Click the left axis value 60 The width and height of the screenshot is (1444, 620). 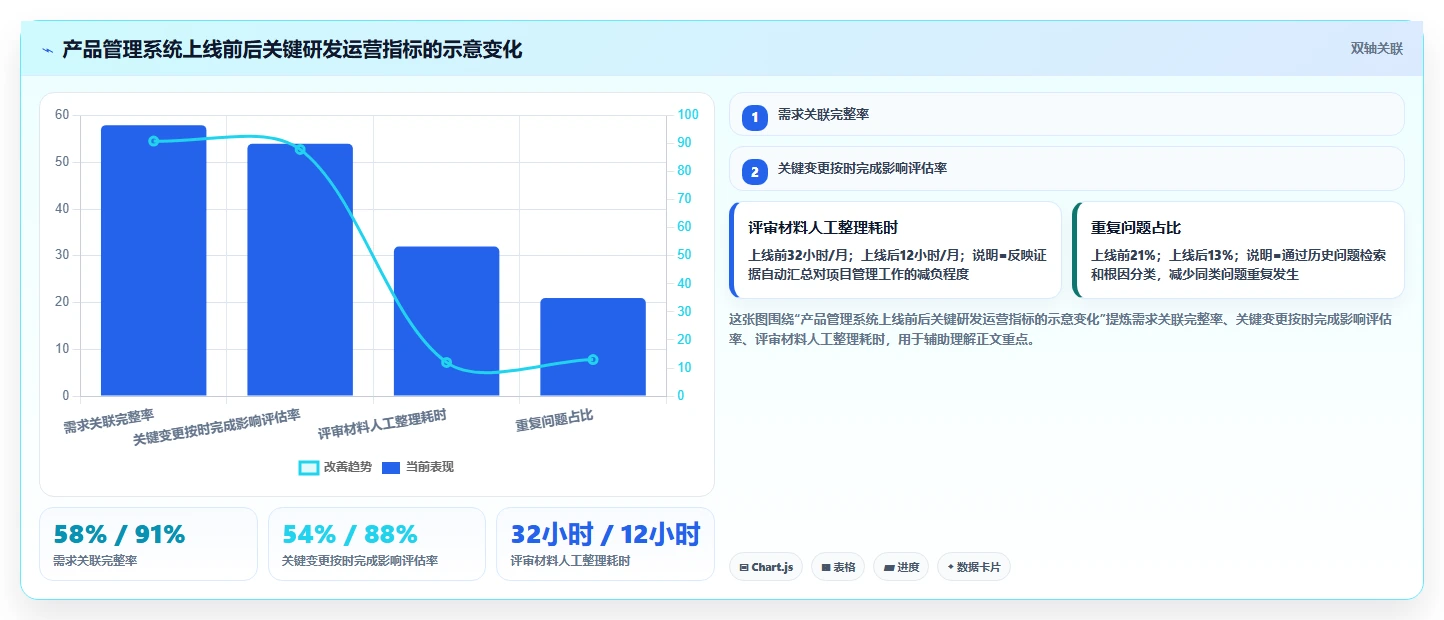click(62, 115)
